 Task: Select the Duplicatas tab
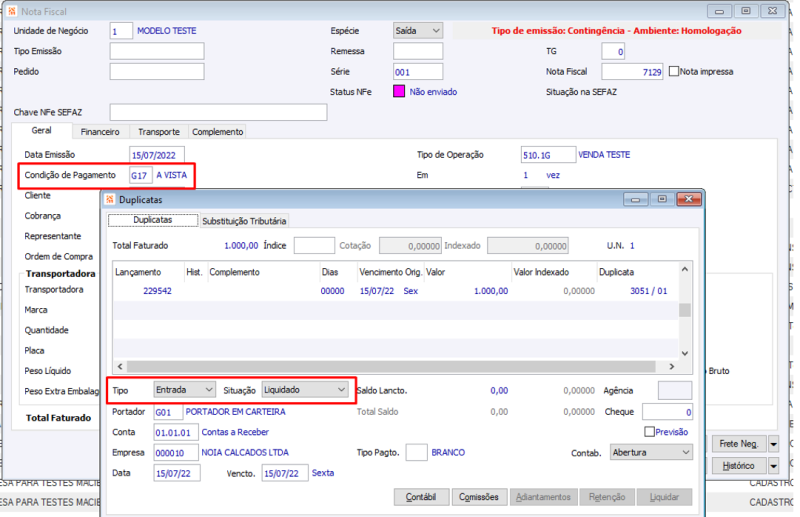153,220
